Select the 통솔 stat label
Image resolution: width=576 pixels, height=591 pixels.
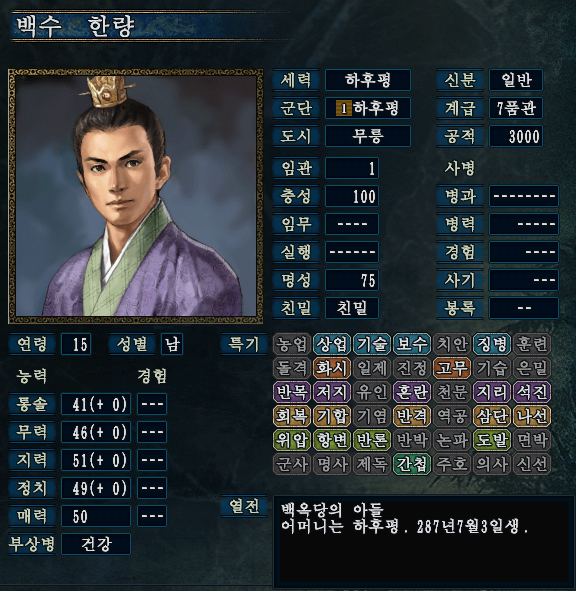32,404
